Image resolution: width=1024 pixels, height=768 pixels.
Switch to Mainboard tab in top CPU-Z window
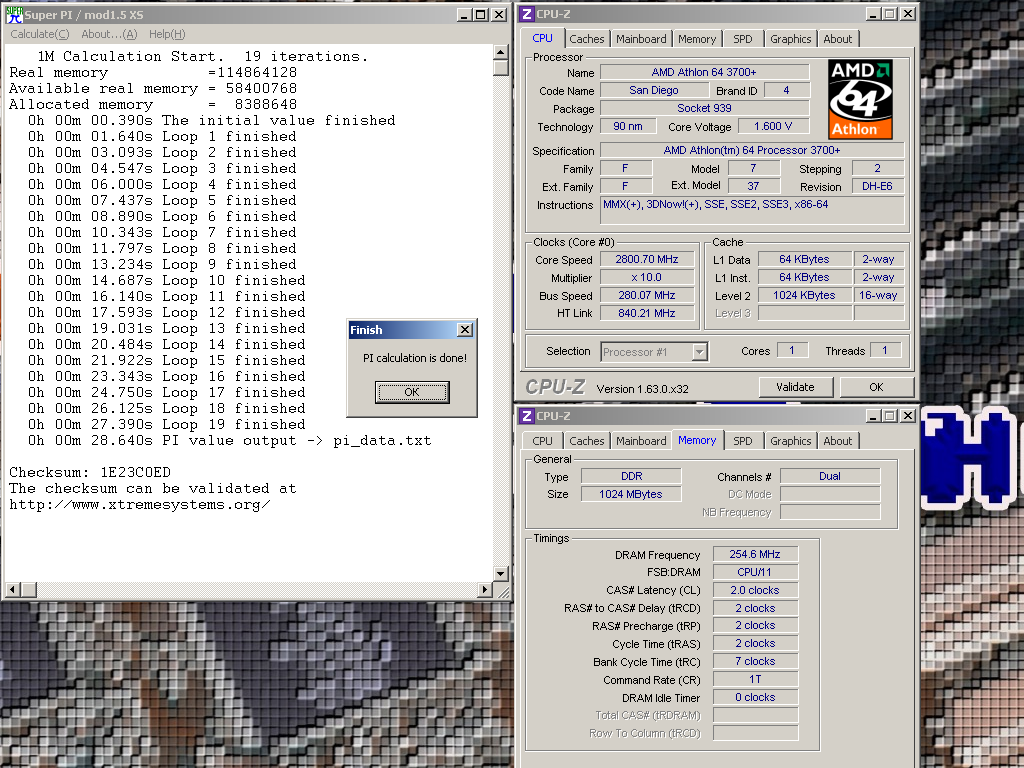[641, 39]
